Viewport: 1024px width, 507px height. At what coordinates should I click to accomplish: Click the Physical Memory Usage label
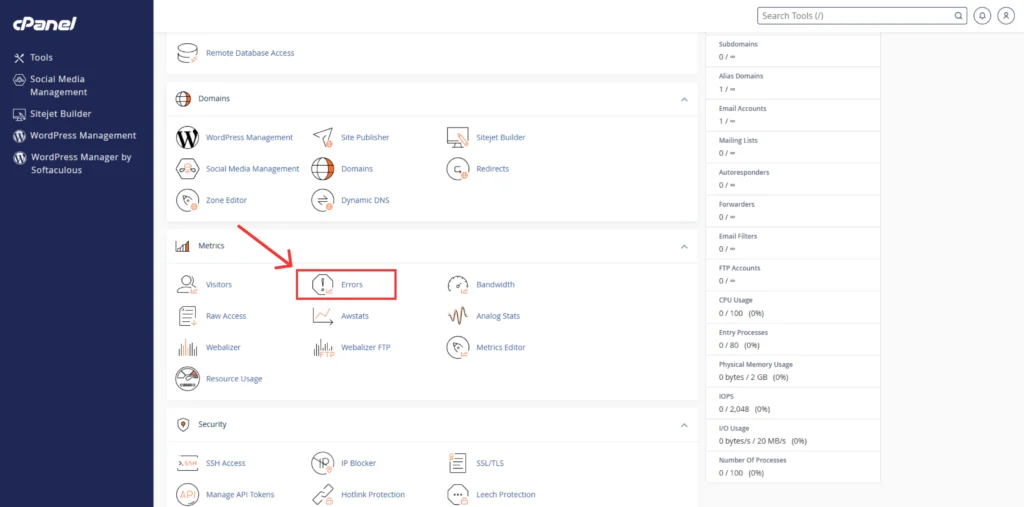click(756, 364)
